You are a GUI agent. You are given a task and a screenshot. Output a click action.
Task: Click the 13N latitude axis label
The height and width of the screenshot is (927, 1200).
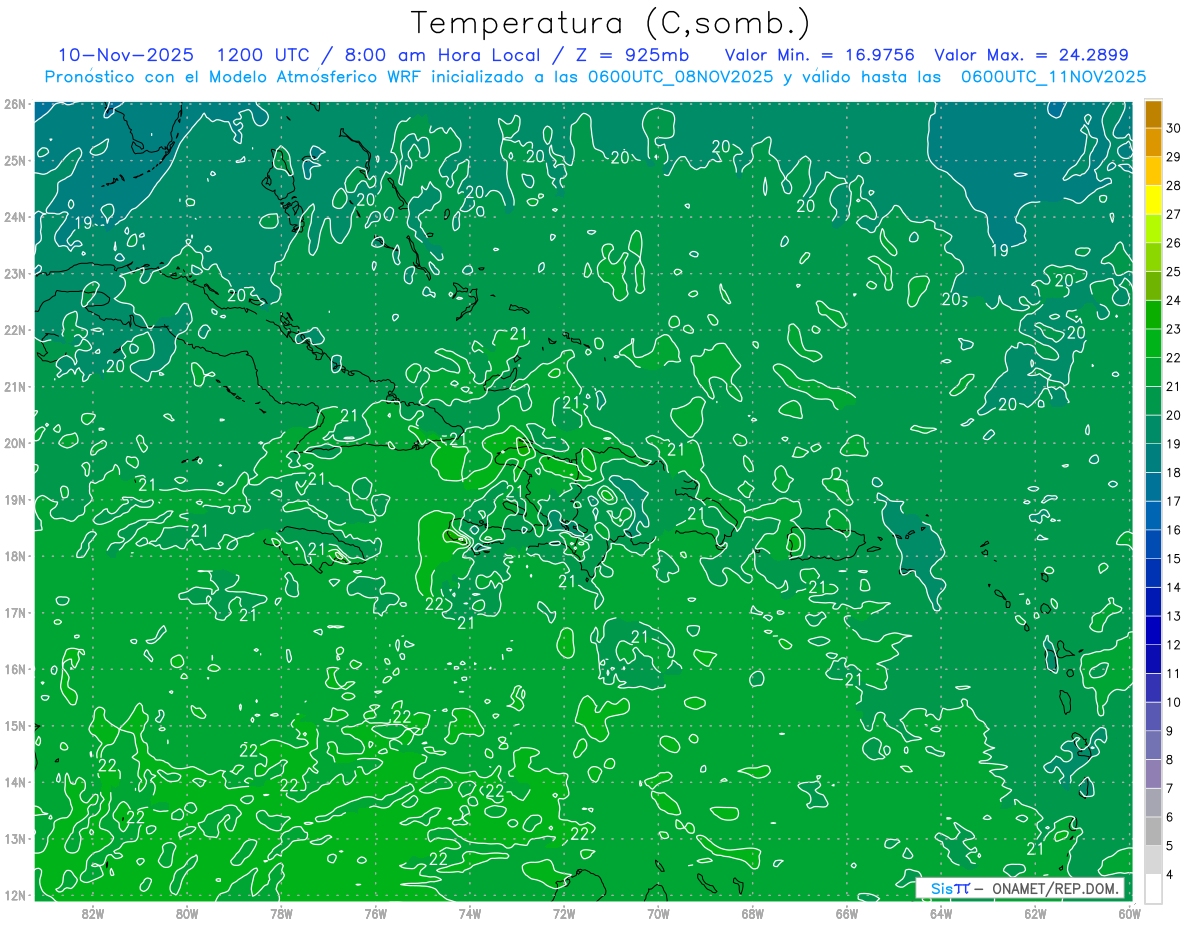click(14, 838)
